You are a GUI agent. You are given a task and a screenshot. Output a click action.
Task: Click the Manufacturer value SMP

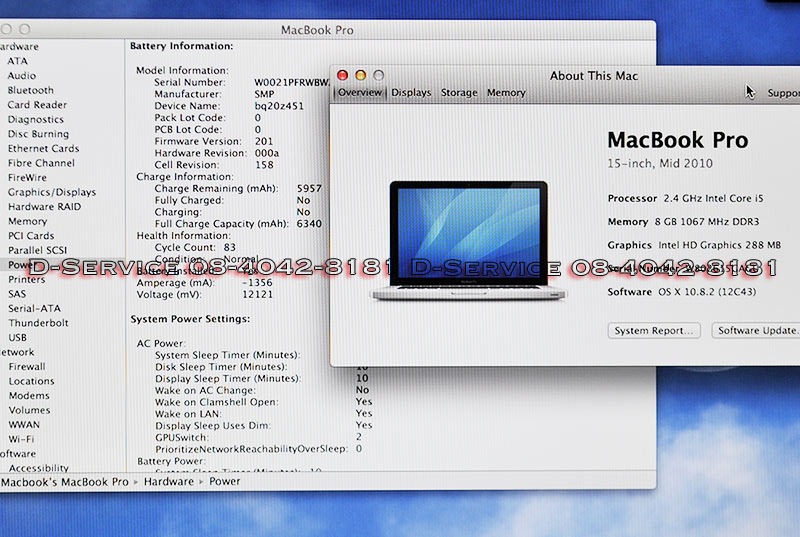[264, 94]
